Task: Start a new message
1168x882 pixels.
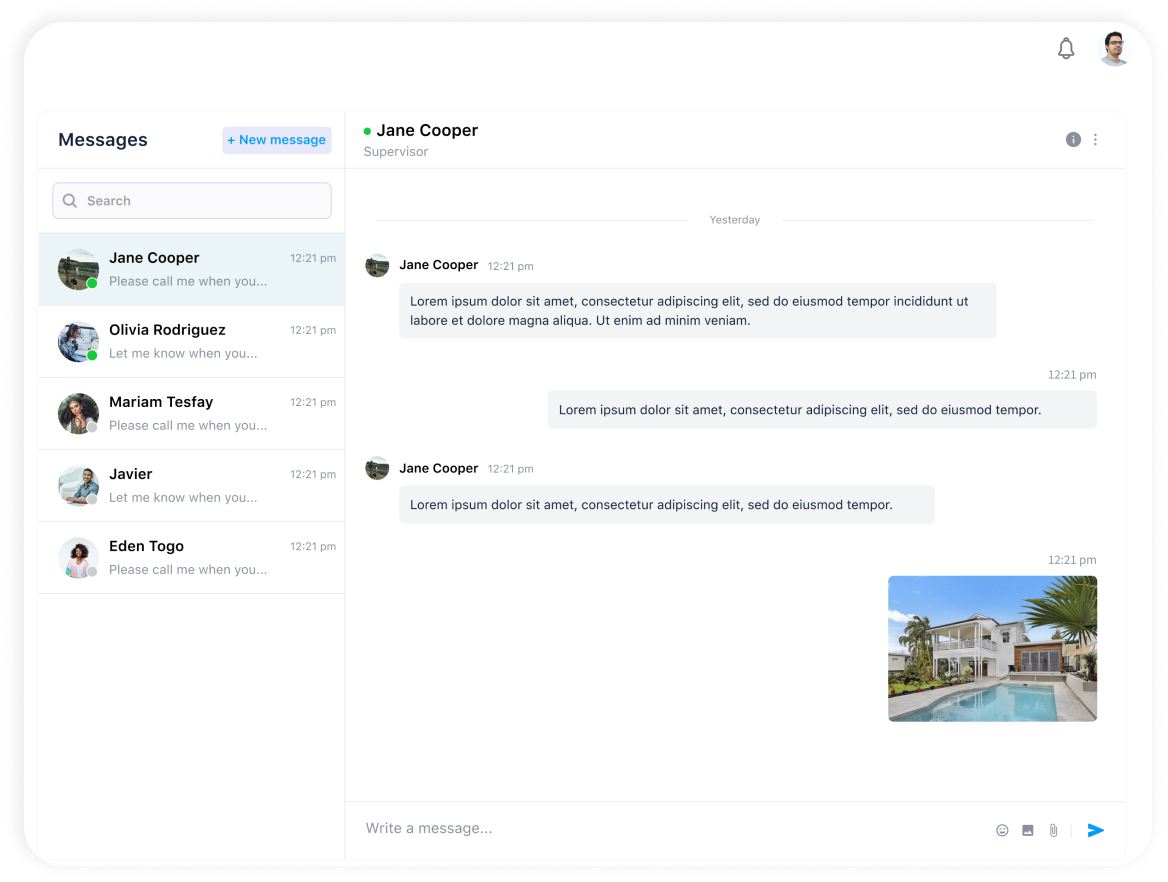Action: pos(277,140)
